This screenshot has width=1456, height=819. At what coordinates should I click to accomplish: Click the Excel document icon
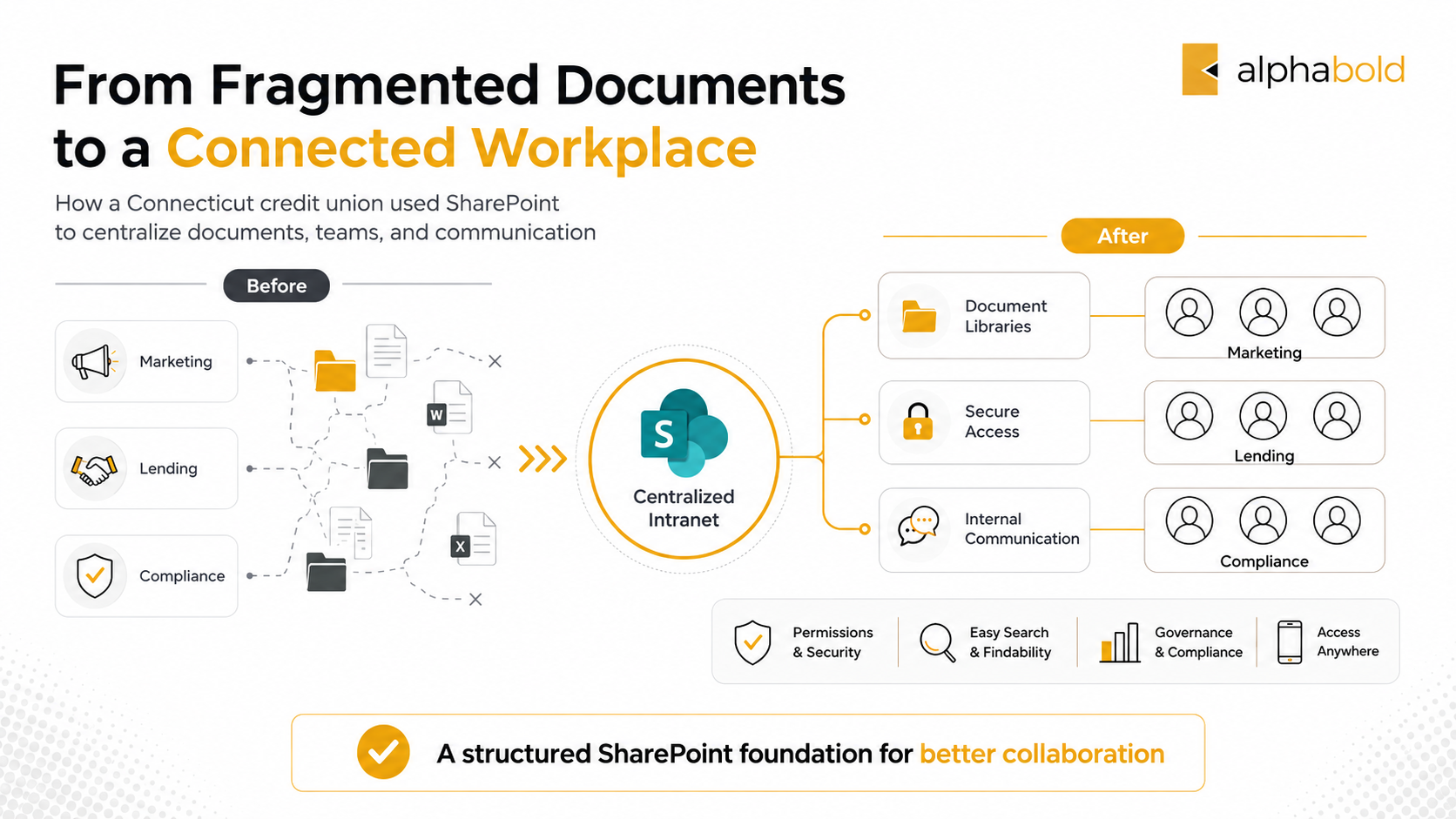pos(473,539)
